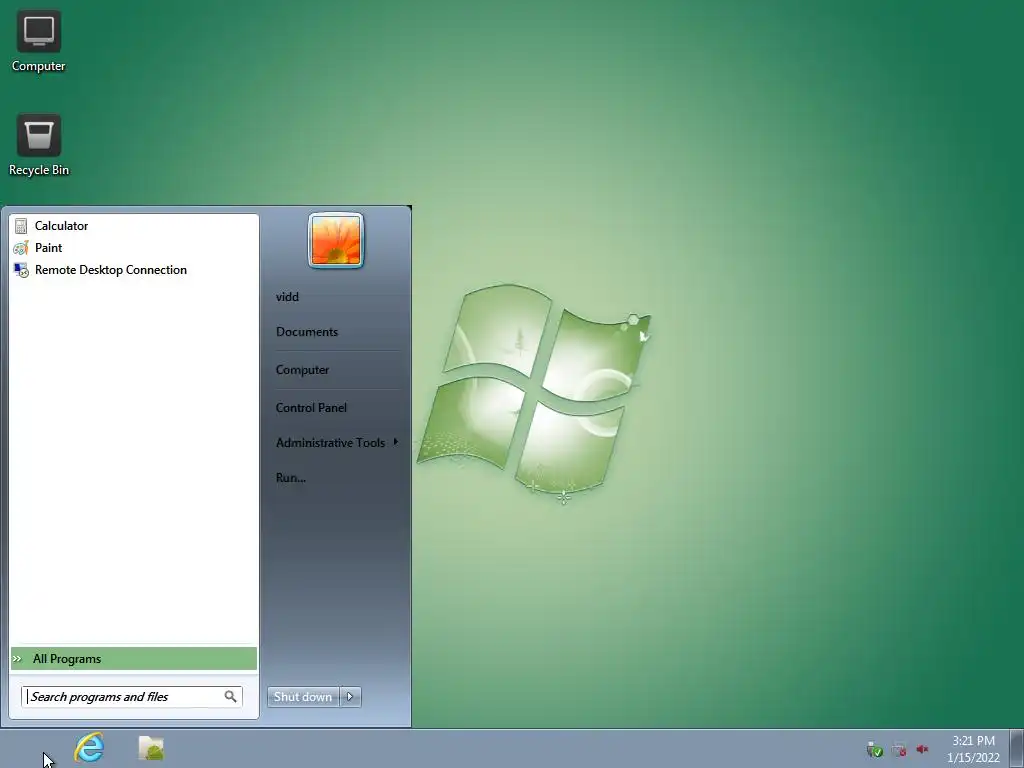Click the Shut down button

[x=304, y=697]
